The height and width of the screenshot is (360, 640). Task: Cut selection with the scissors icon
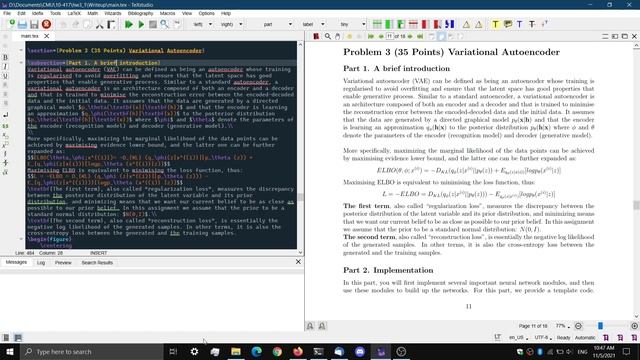[x=99, y=24]
